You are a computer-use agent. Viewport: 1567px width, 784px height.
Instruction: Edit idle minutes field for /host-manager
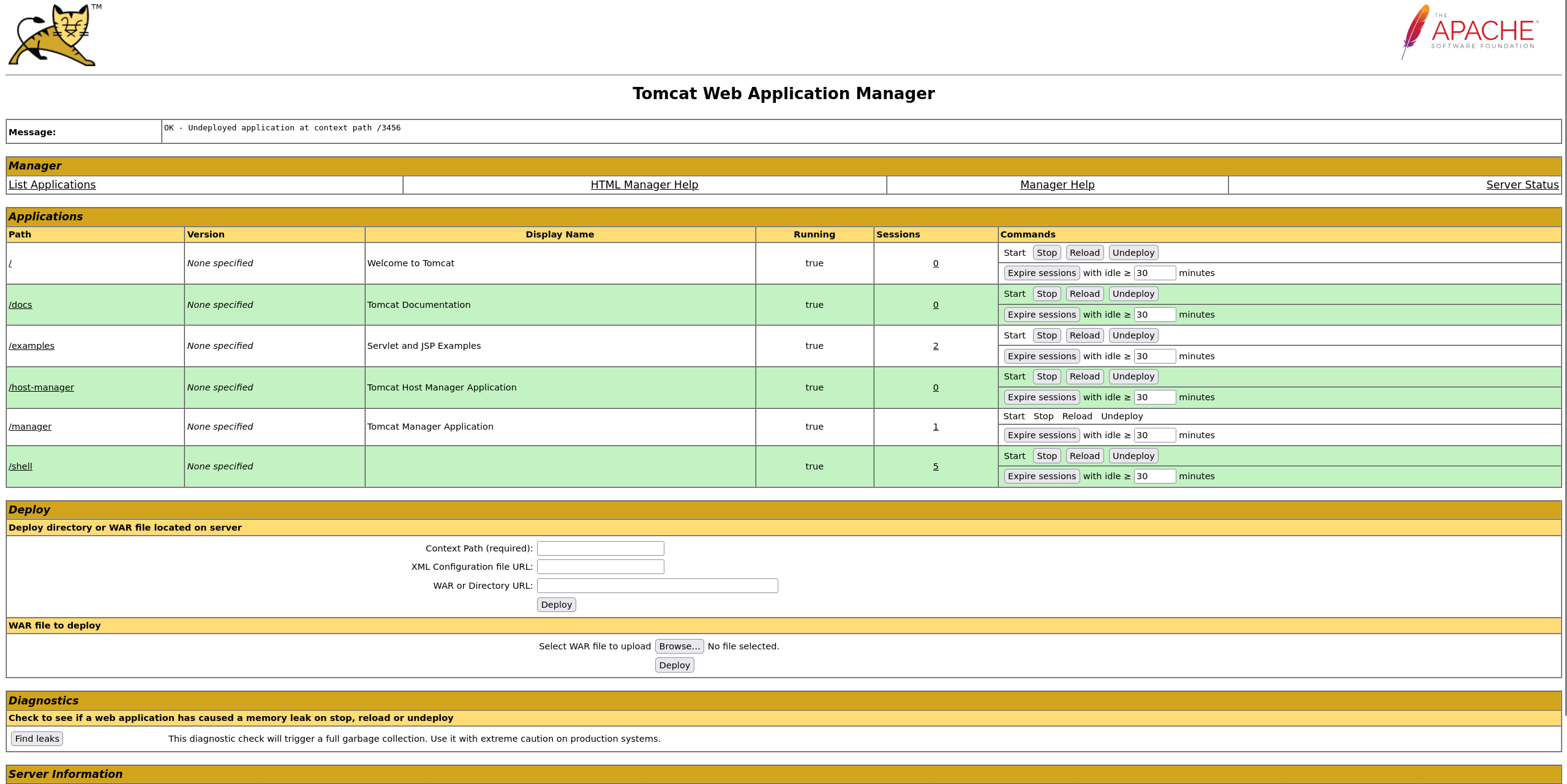(1154, 397)
